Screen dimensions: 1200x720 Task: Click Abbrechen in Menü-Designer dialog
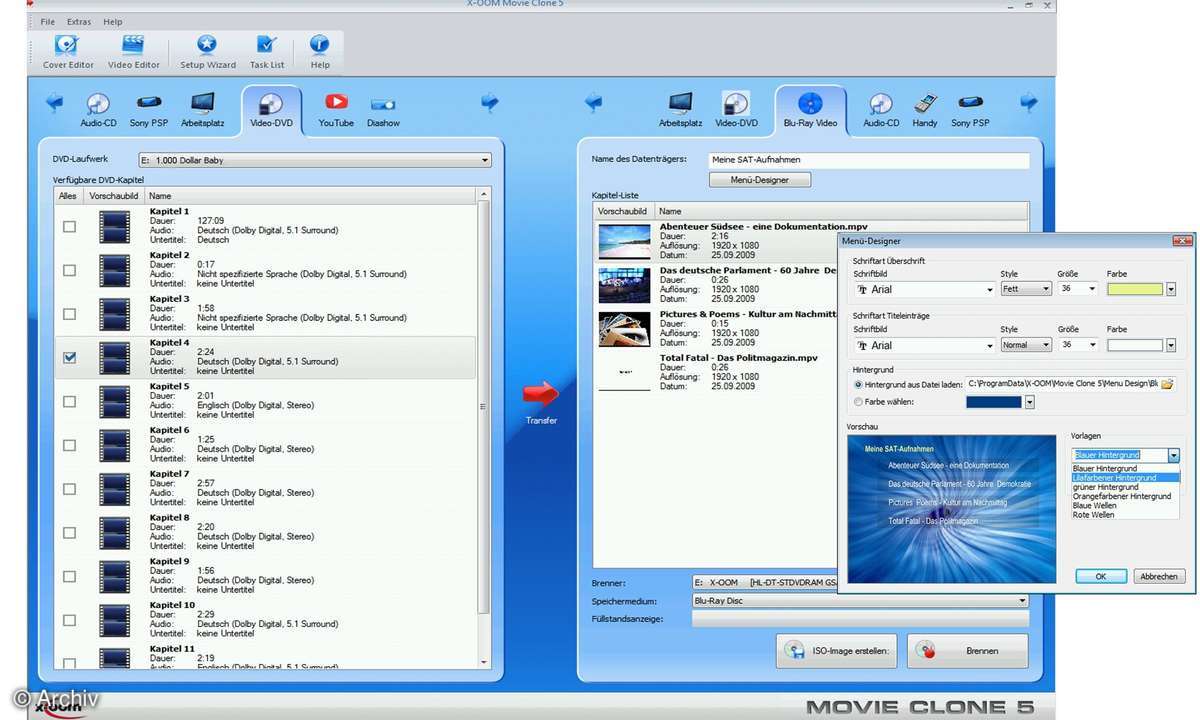click(x=1159, y=576)
